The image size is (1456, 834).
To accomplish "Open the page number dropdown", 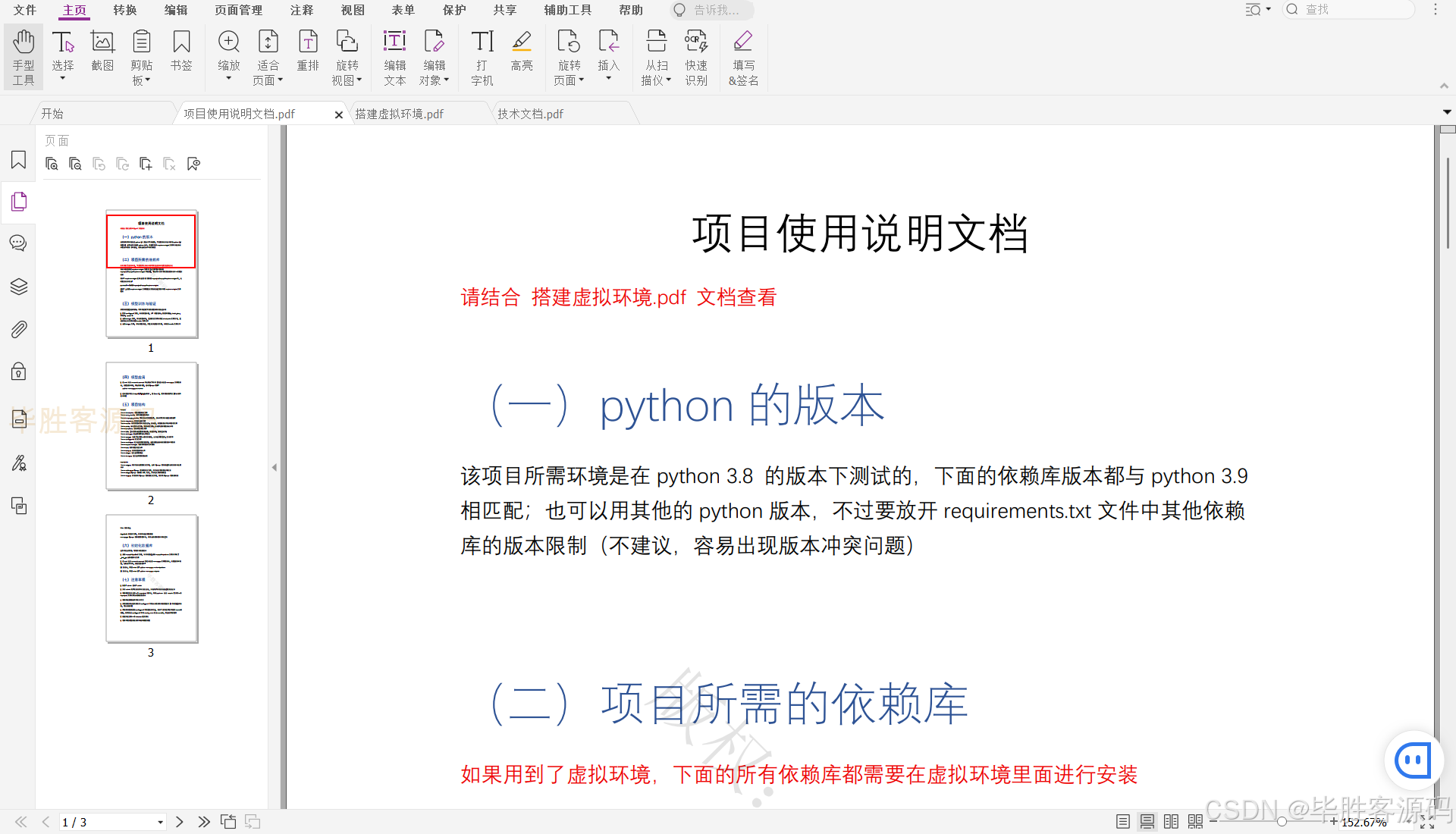I will coord(160,823).
